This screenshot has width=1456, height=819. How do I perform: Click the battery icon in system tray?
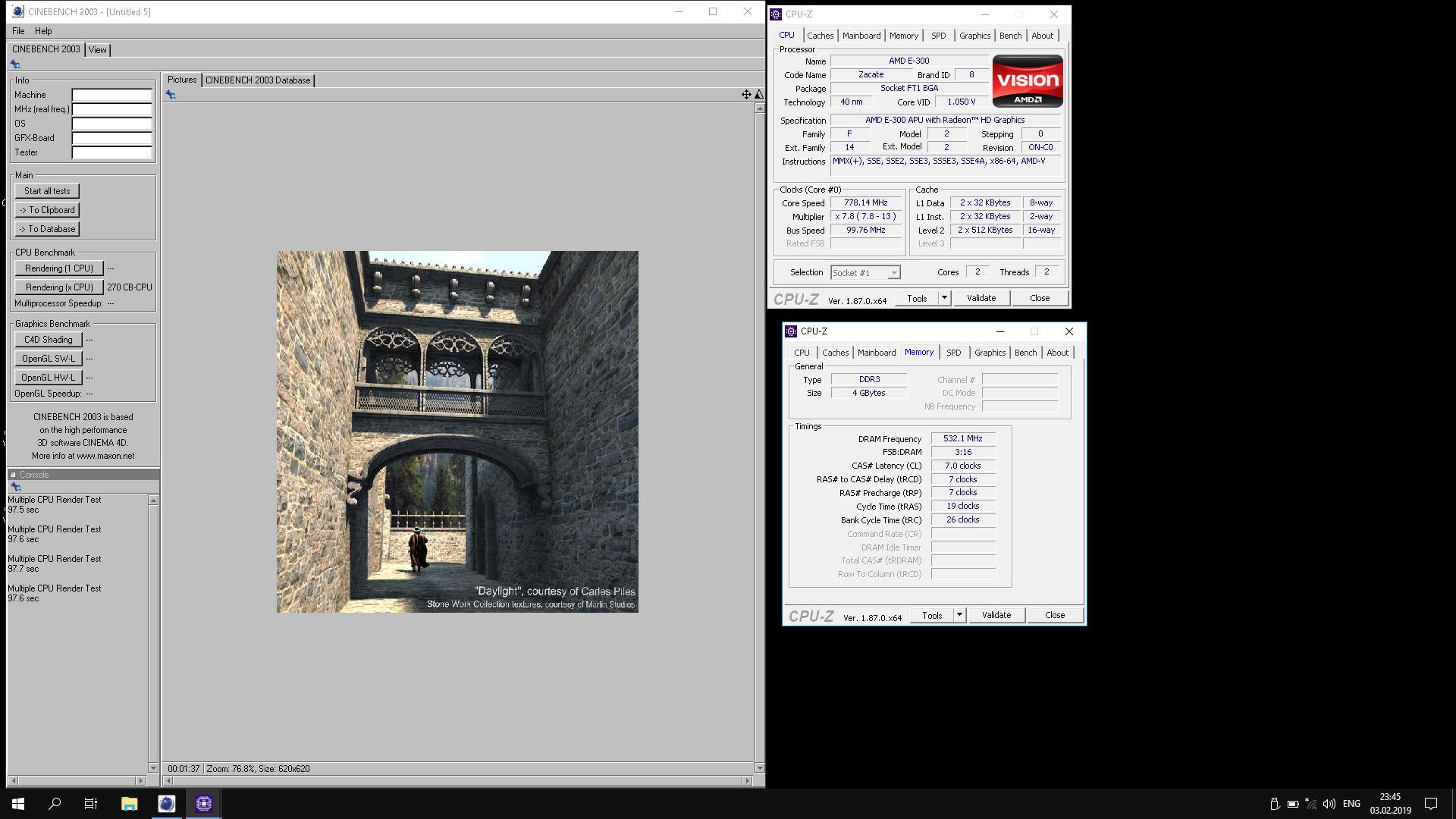(x=1293, y=804)
